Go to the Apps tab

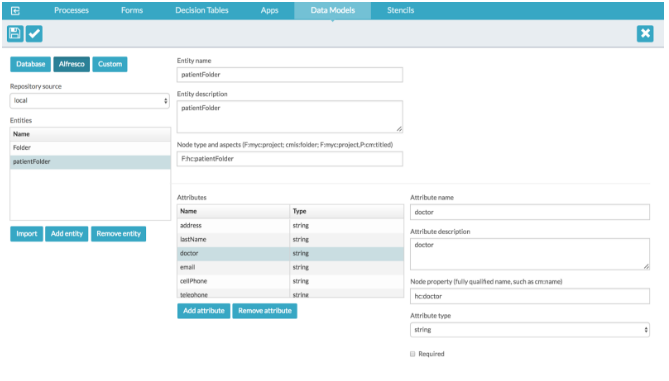pos(269,10)
